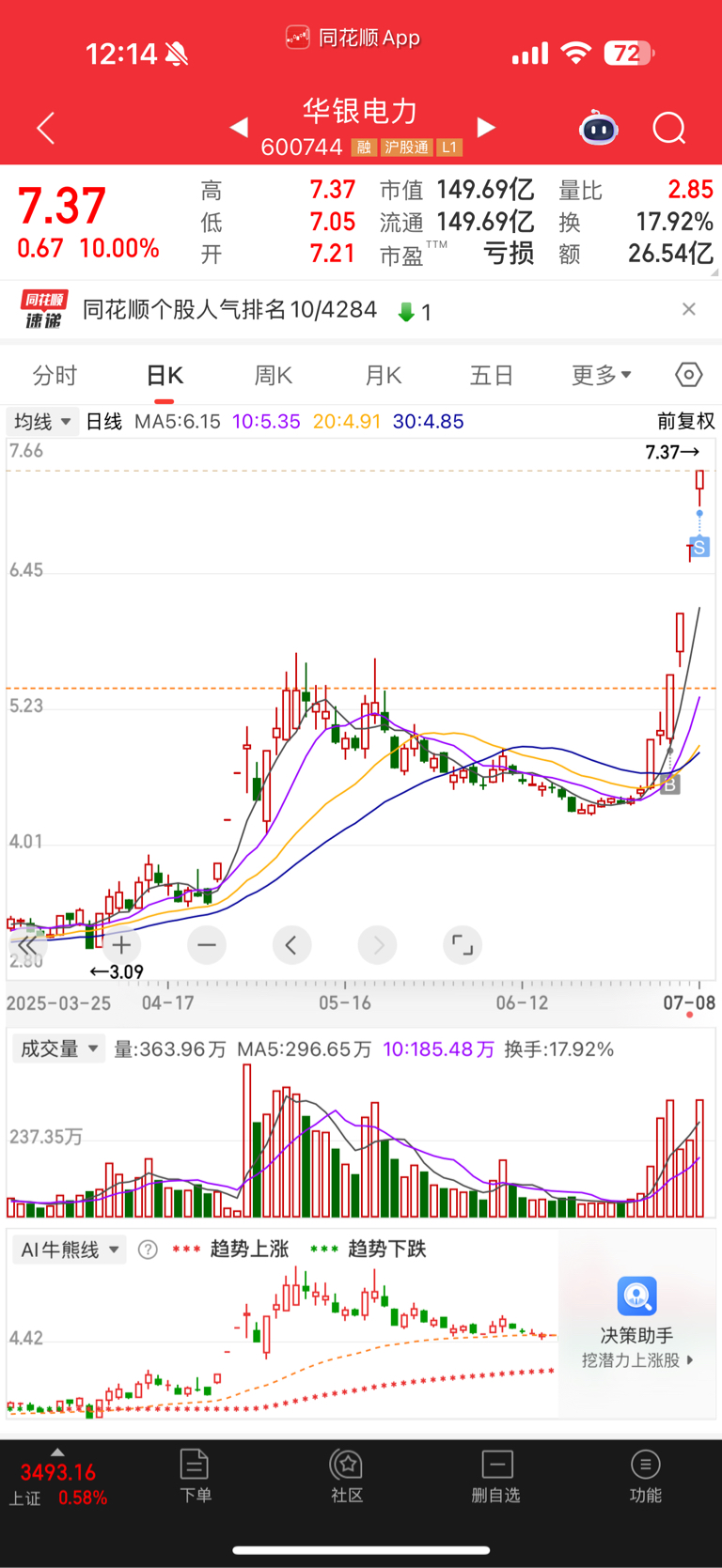Zoom in the chart with plus button

coord(122,944)
